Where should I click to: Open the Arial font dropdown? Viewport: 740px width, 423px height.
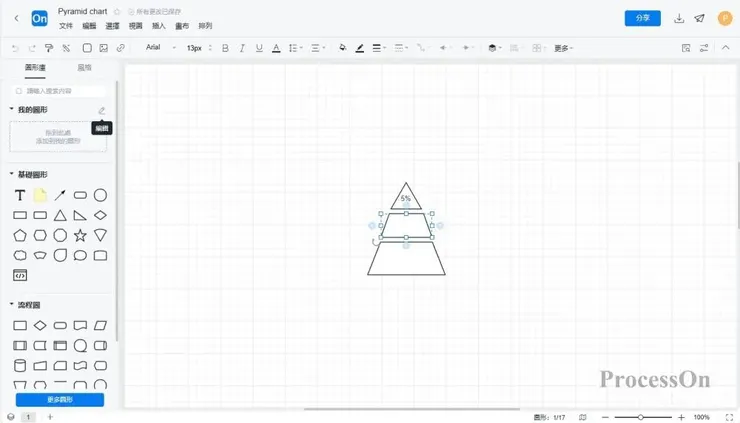[x=161, y=48]
